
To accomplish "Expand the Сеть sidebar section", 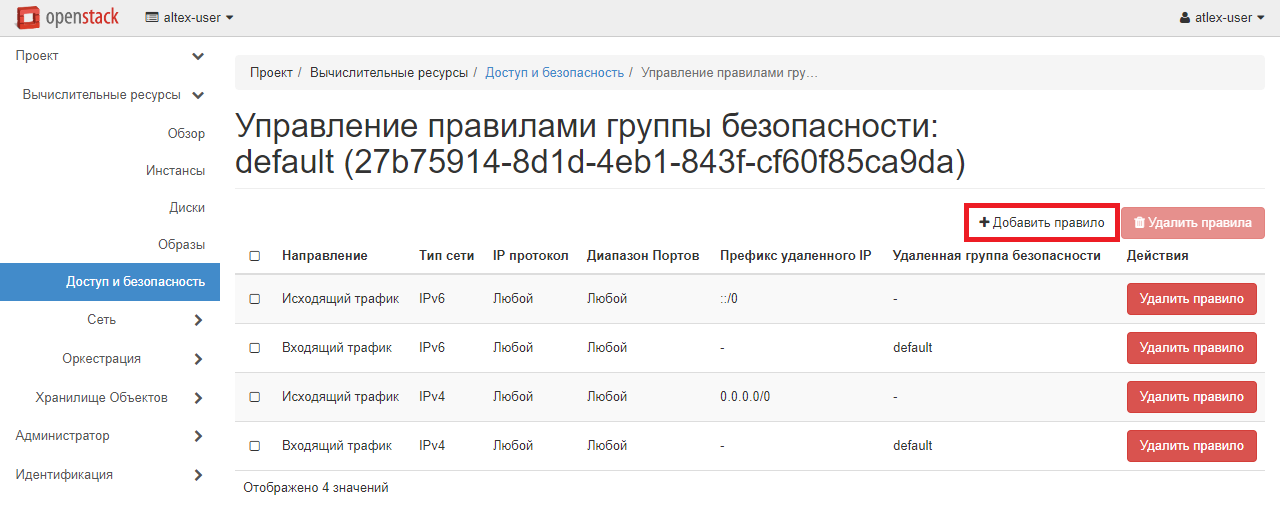I will point(198,320).
